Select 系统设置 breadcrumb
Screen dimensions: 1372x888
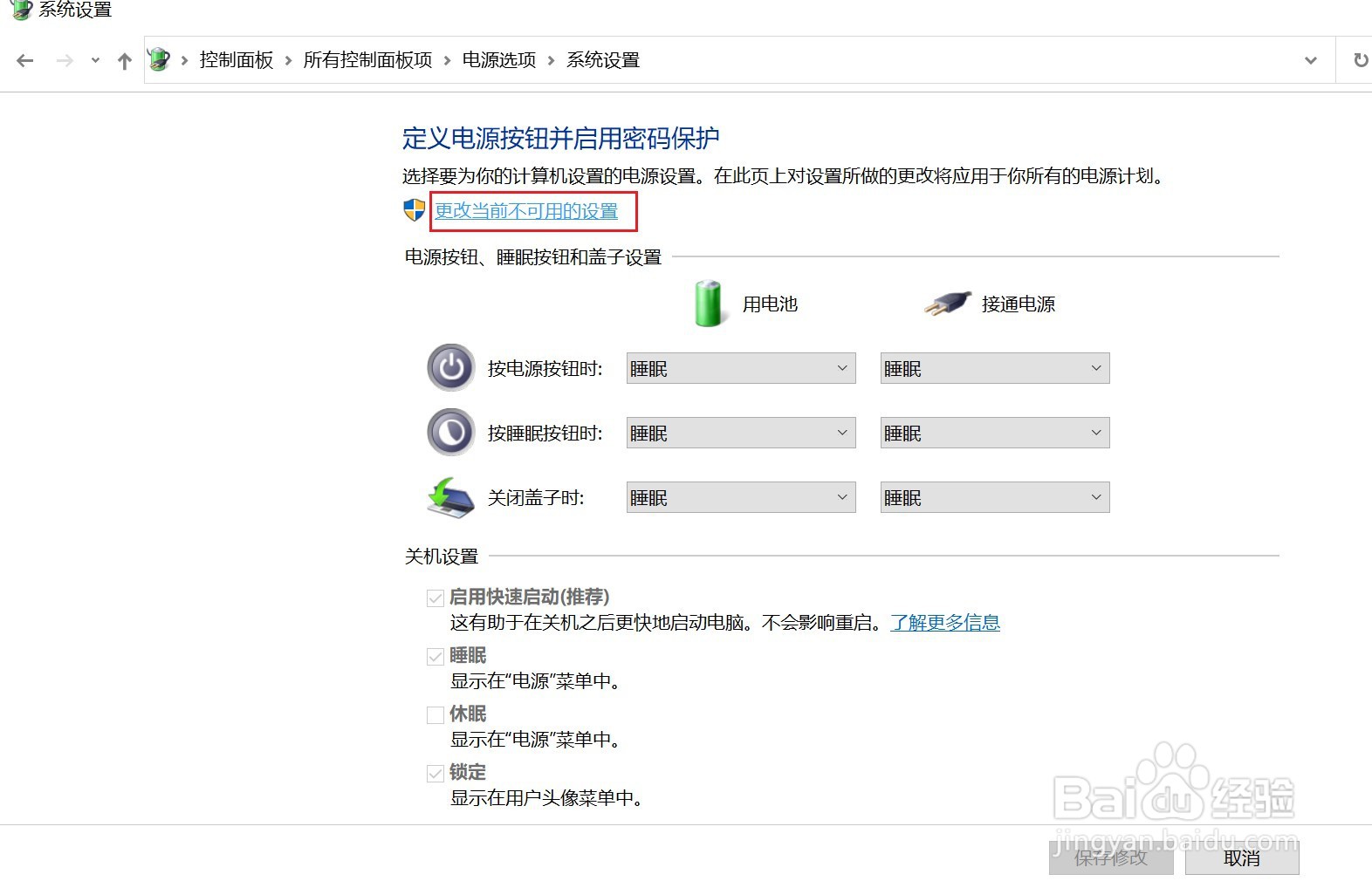[x=603, y=60]
